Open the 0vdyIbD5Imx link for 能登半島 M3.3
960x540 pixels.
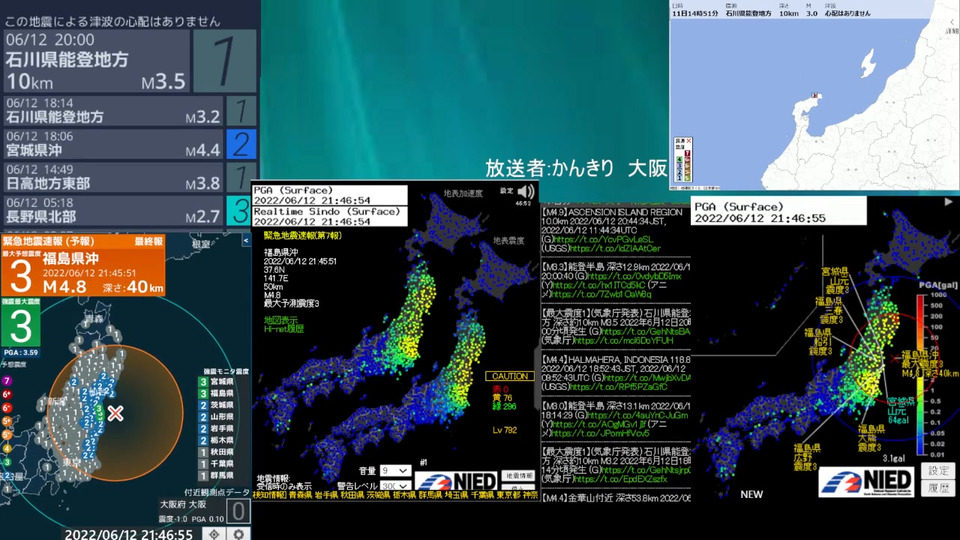(632, 276)
